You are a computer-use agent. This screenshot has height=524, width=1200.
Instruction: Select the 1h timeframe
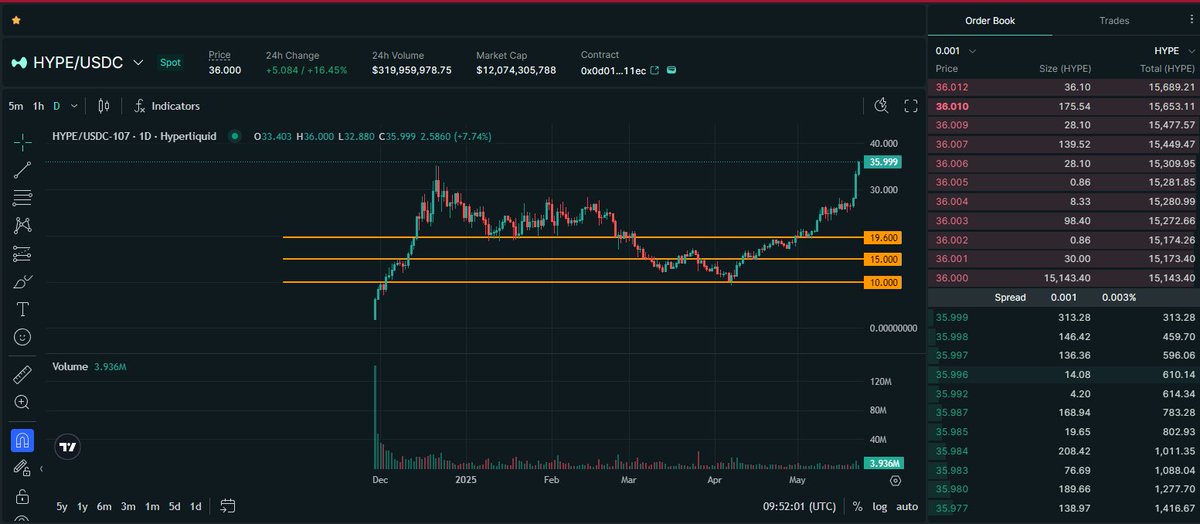tap(38, 106)
